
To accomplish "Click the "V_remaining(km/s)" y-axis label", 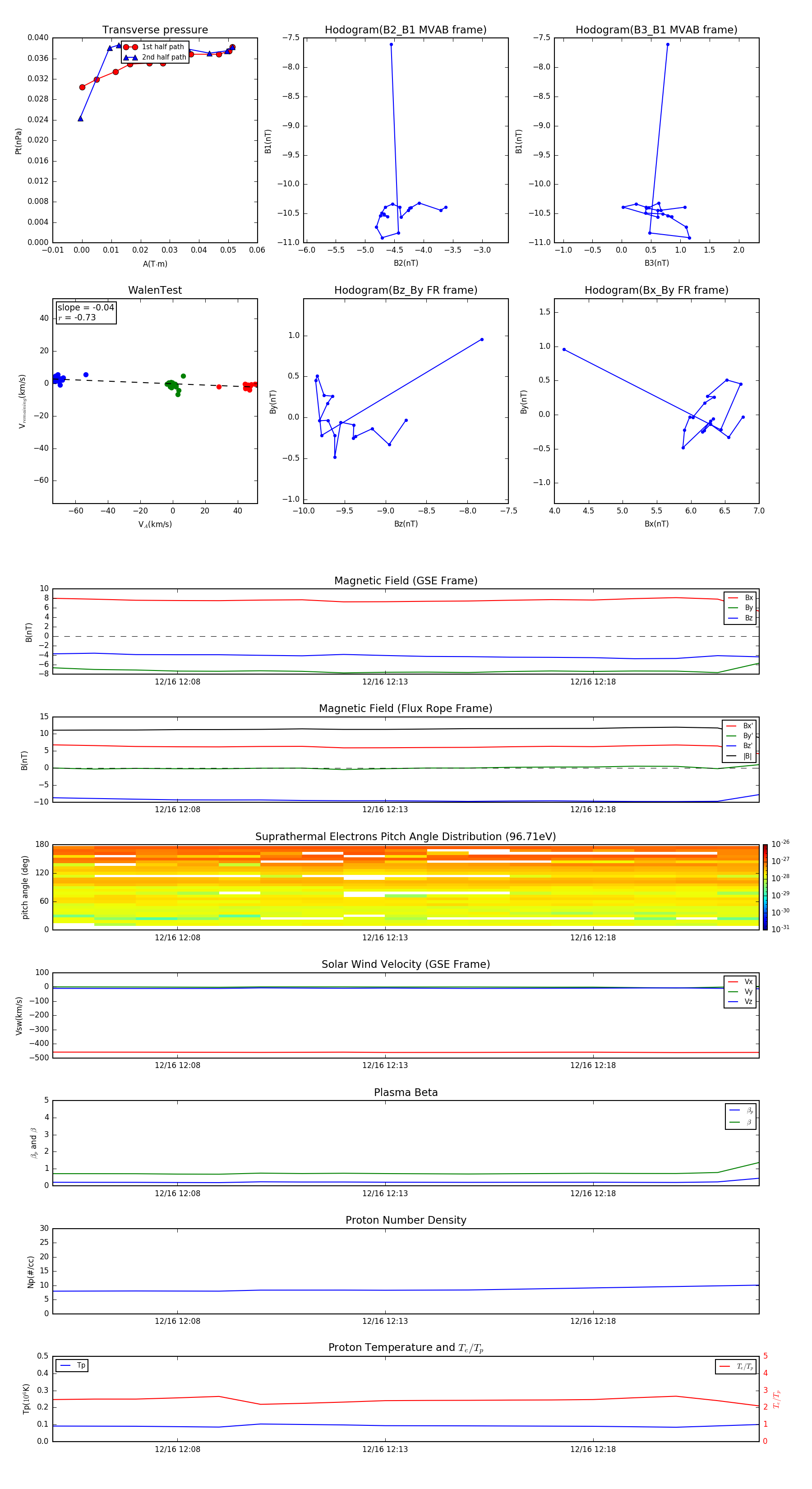I will (x=22, y=401).
